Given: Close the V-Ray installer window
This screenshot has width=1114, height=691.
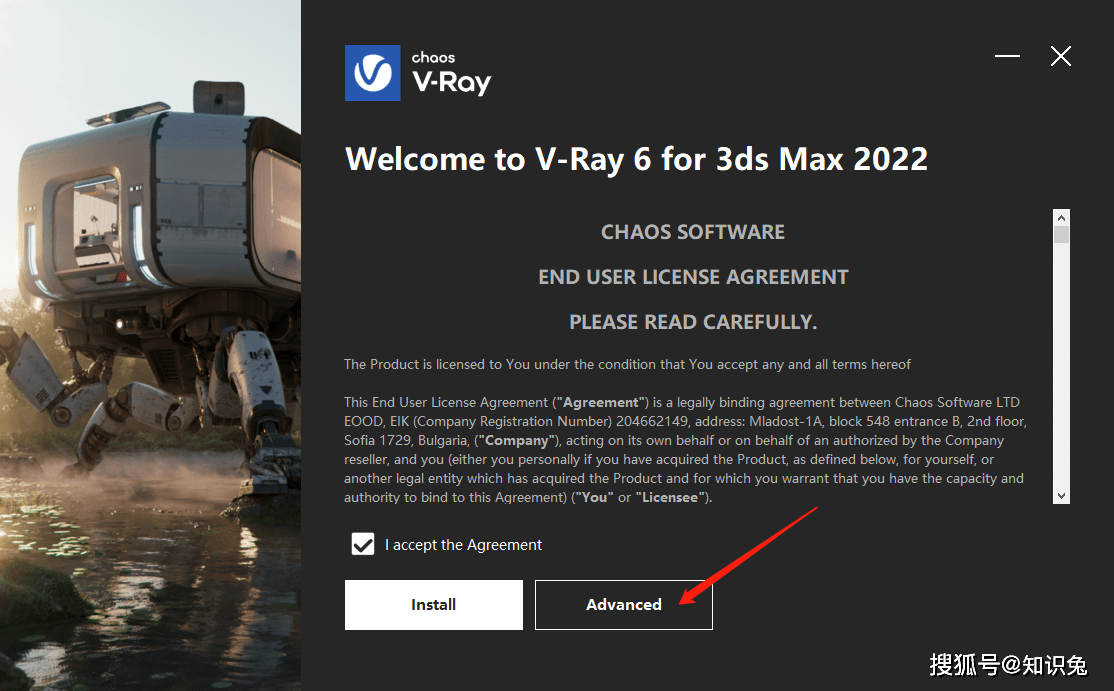Looking at the screenshot, I should [1061, 56].
